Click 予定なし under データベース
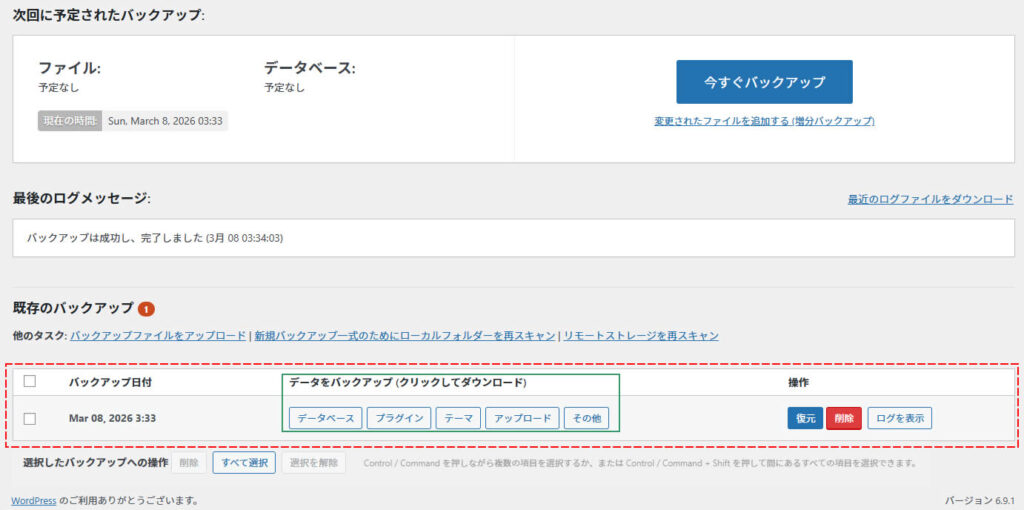1024x510 pixels. 284,88
